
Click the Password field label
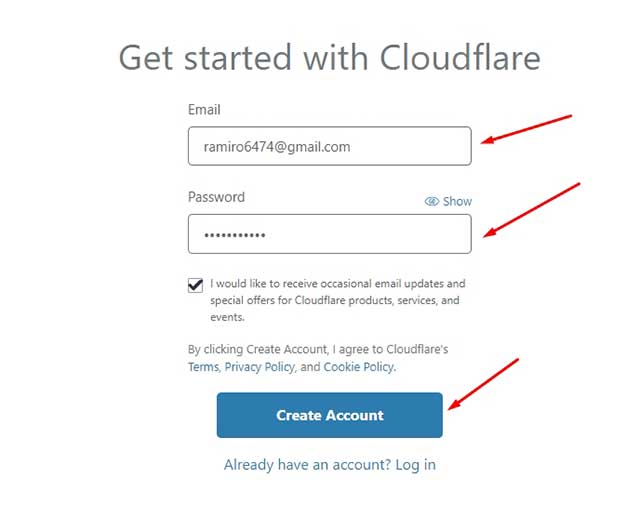tap(216, 197)
